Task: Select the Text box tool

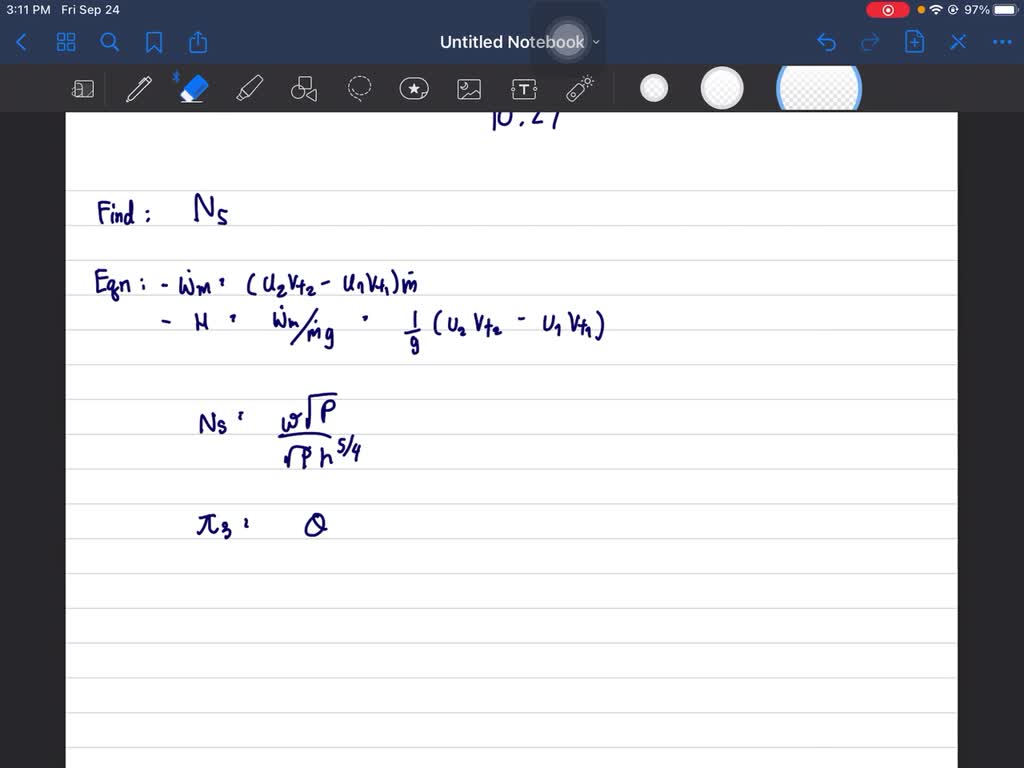Action: coord(523,88)
